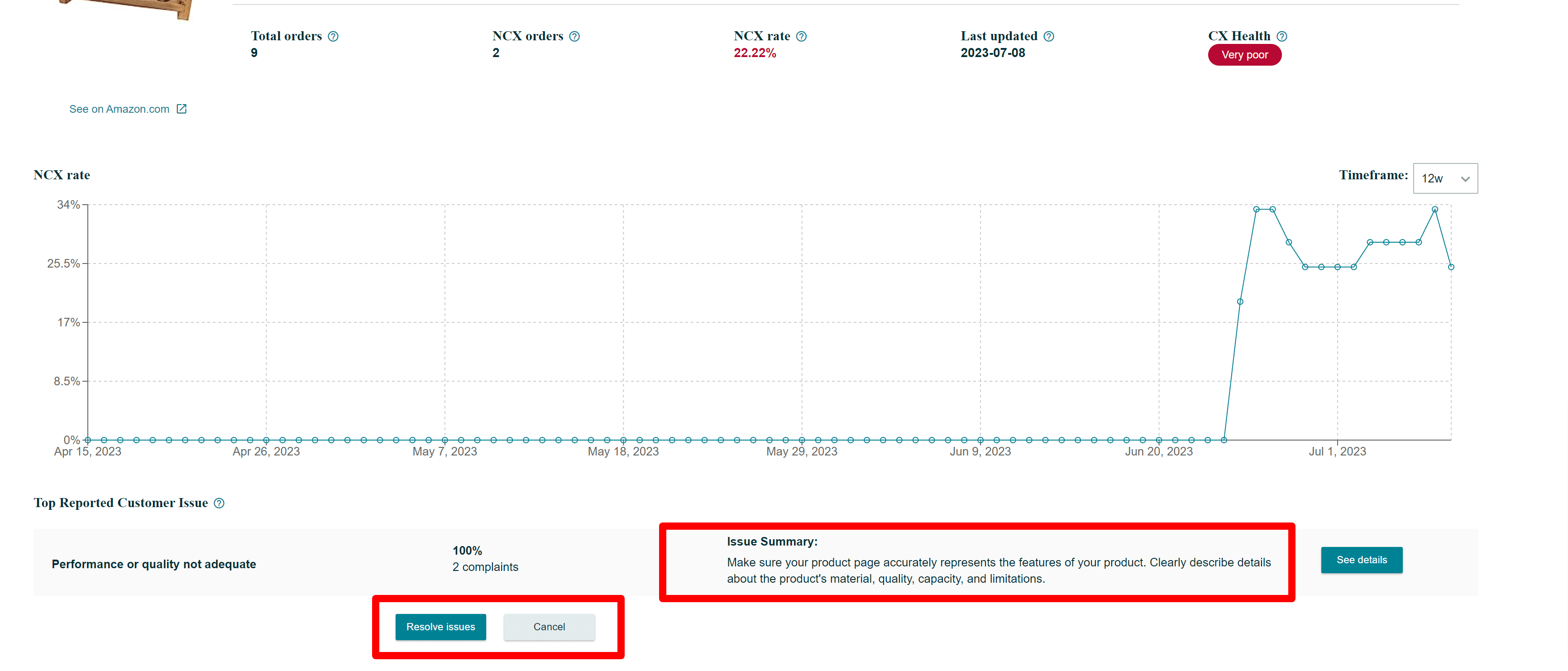Click the Timeframe dropdown chevron arrow
The height and width of the screenshot is (671, 1568).
point(1465,179)
